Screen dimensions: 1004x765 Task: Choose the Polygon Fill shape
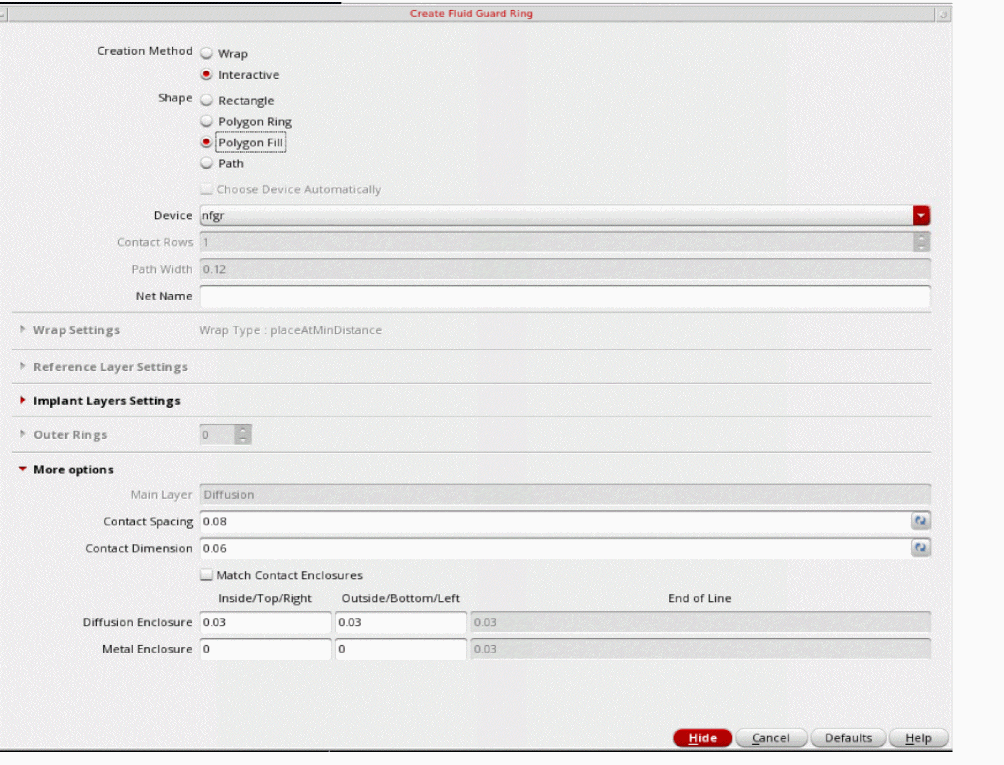click(206, 142)
